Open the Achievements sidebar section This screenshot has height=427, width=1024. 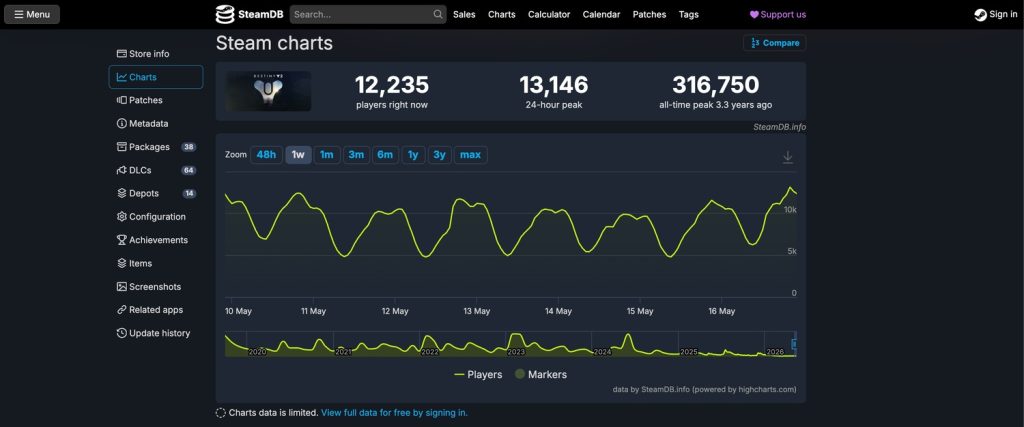[155, 240]
